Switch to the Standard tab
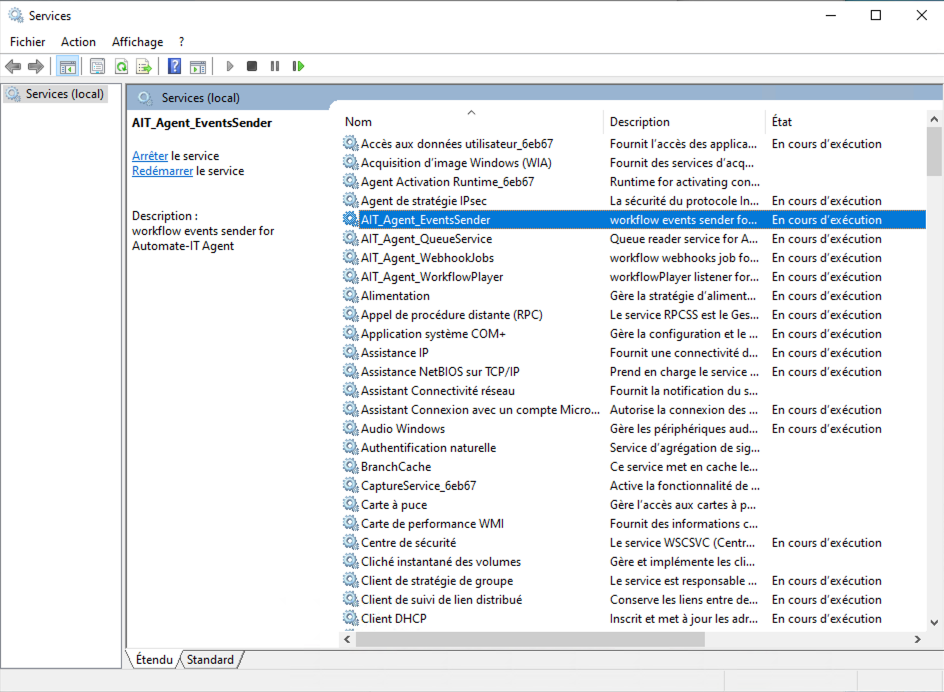Image resolution: width=944 pixels, height=692 pixels. [210, 659]
